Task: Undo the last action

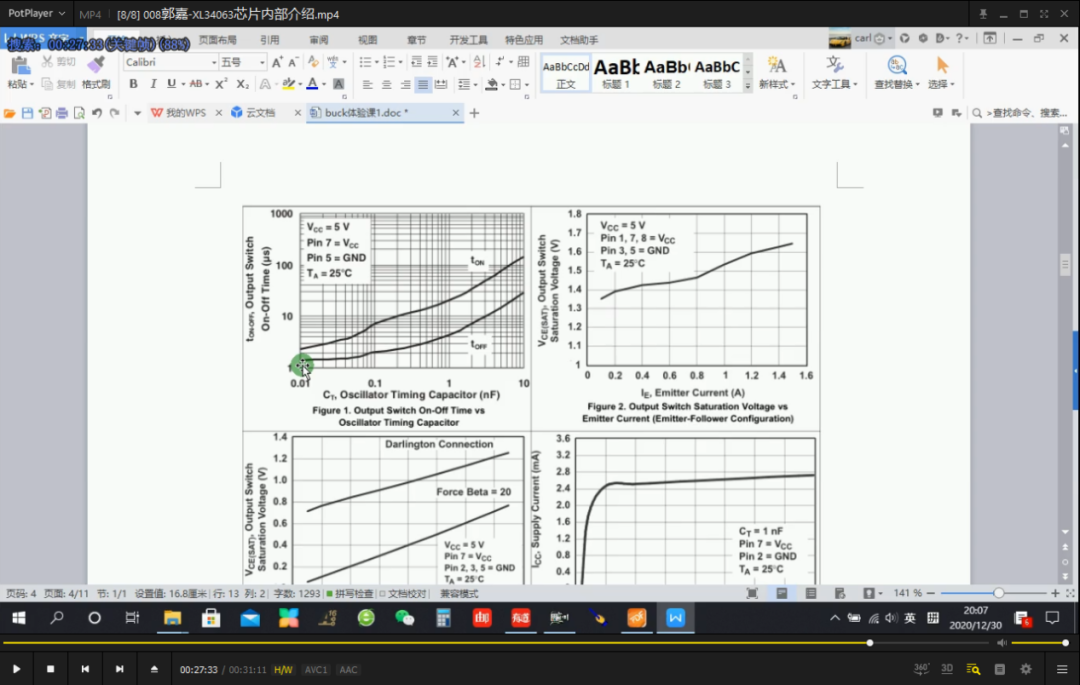Action: (x=97, y=113)
